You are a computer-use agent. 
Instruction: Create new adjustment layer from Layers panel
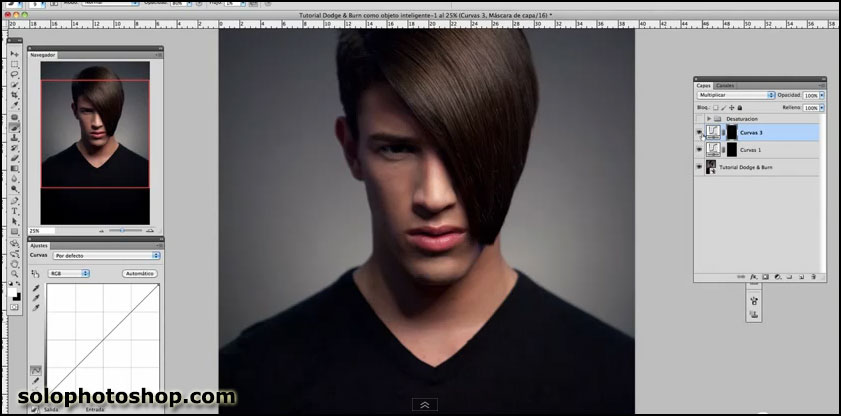pos(777,277)
